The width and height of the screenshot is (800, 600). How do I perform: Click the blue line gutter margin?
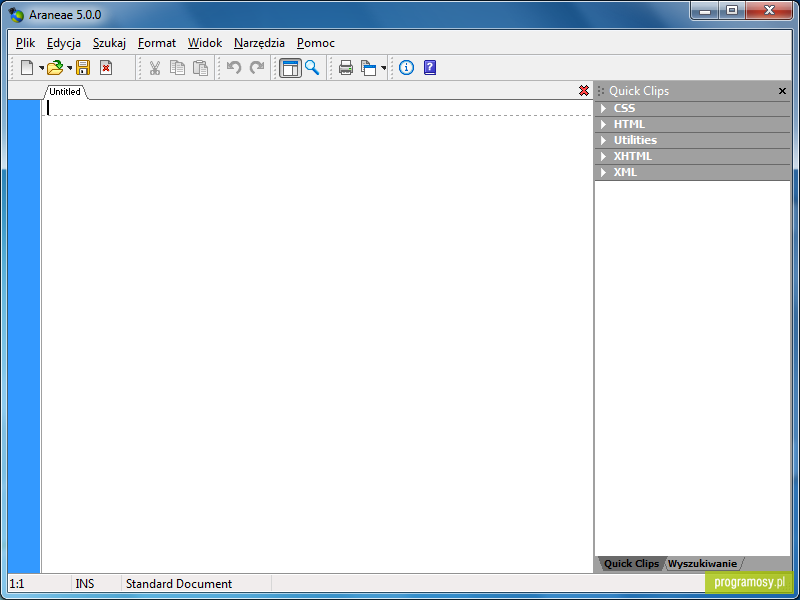24,336
